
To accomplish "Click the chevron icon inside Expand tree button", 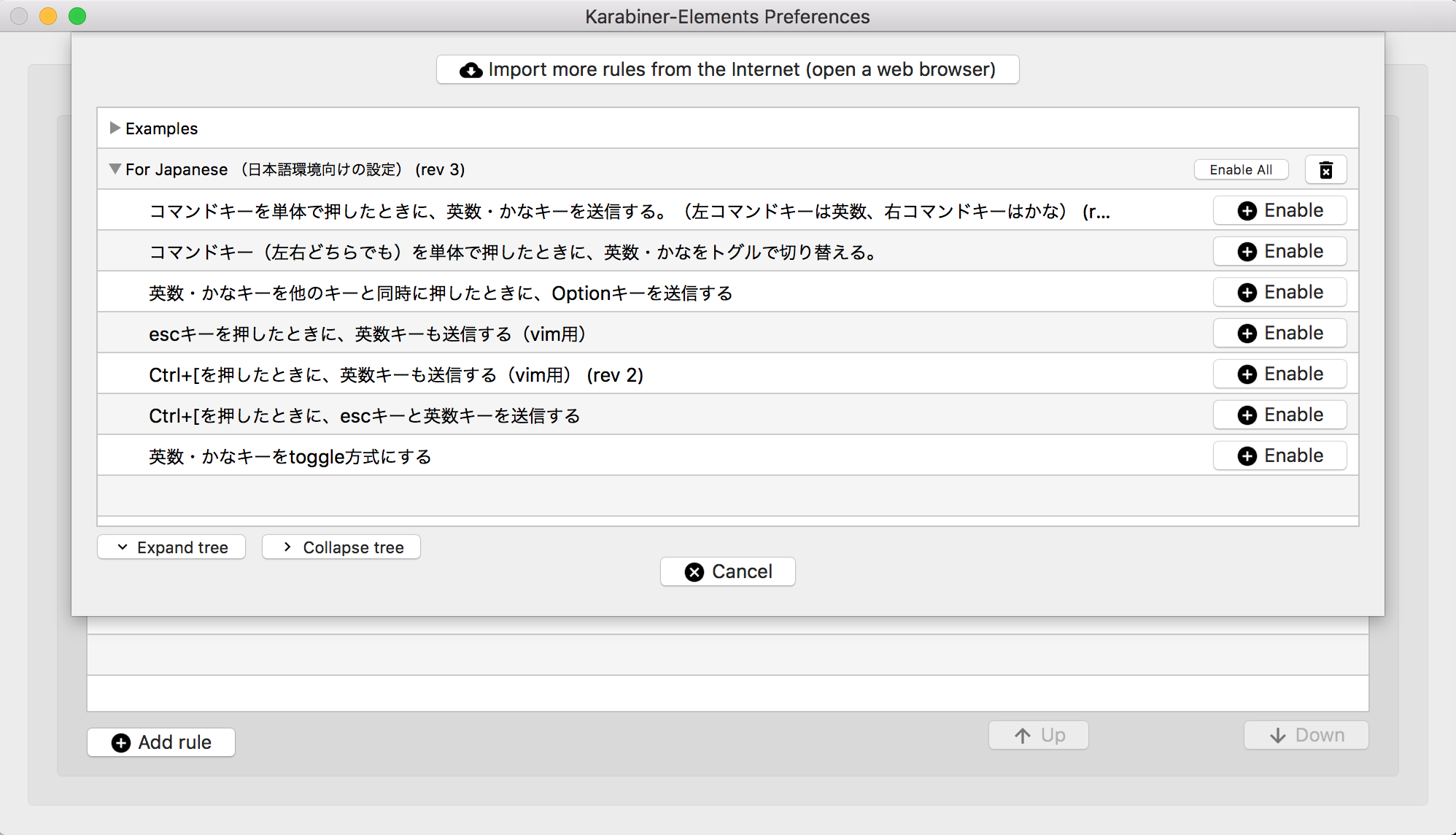I will (122, 547).
